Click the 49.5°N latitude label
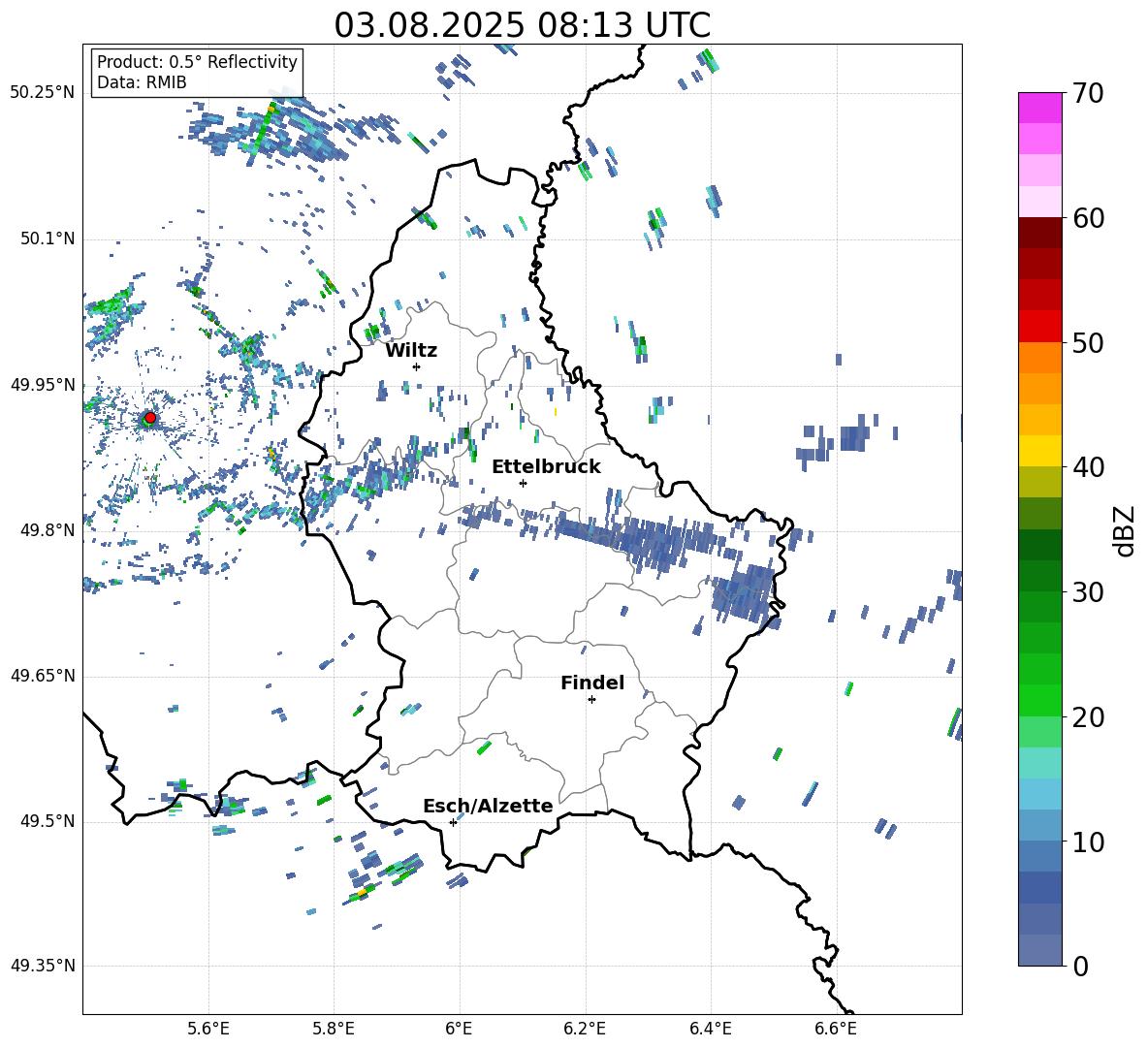Screen dimensions: 1148x1048 [x=47, y=820]
